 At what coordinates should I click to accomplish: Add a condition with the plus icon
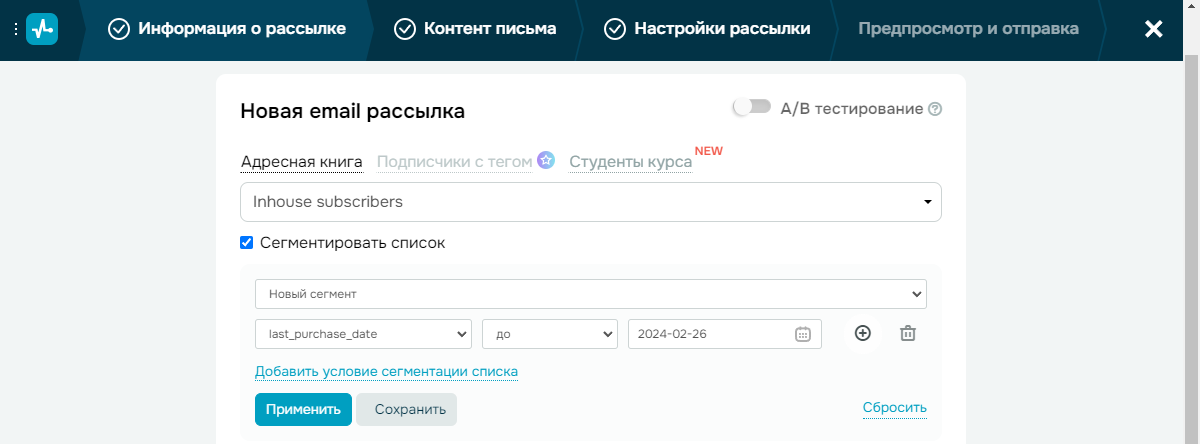click(863, 333)
